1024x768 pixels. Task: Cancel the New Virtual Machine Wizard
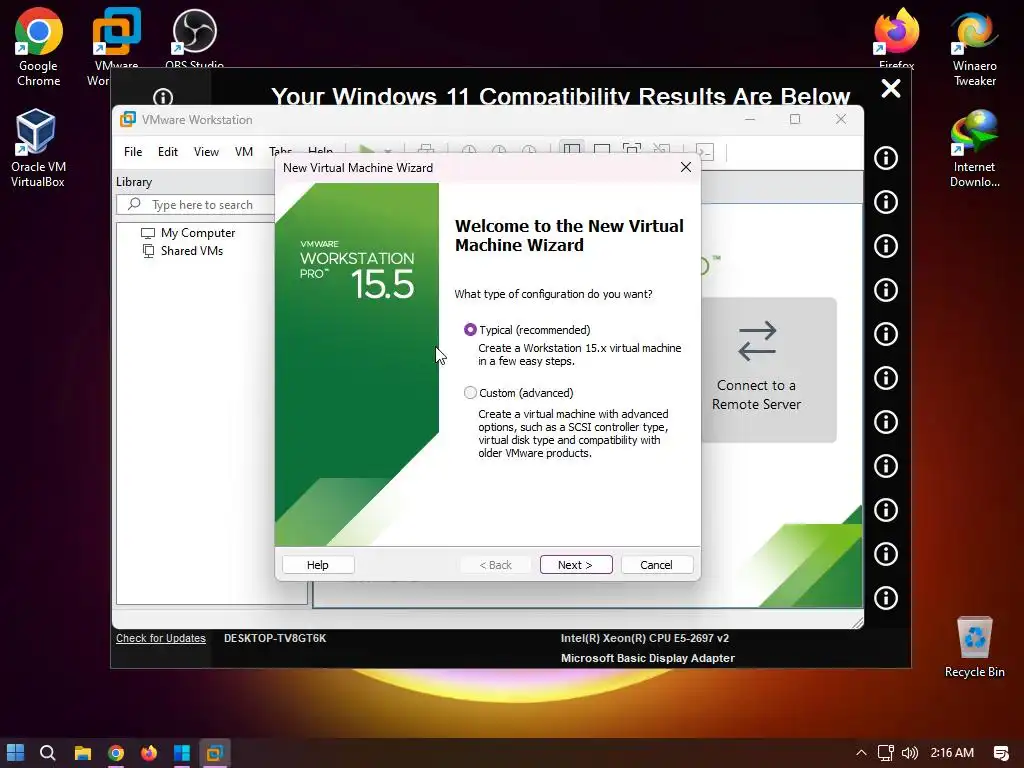click(656, 565)
